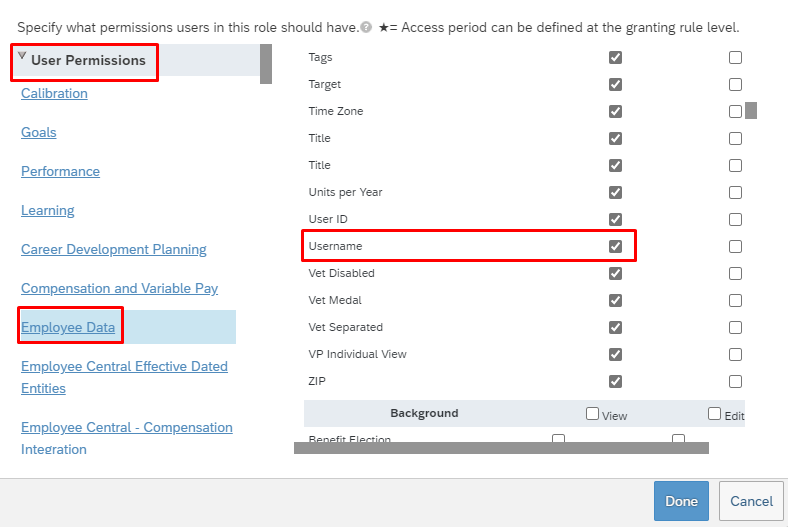The image size is (788, 527).
Task: Select Compensation and Variable Pay
Action: pos(119,288)
